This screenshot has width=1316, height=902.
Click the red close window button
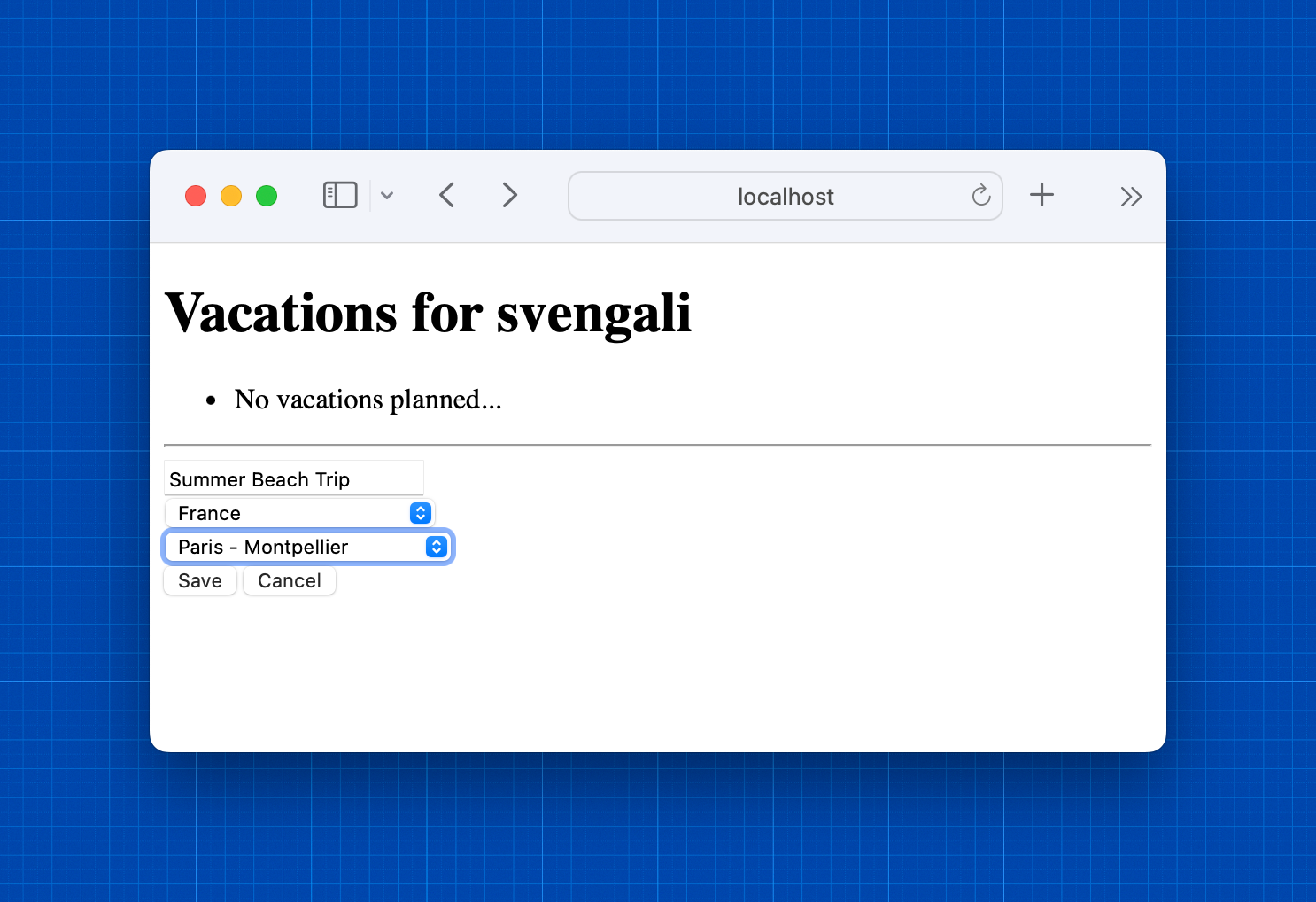[x=196, y=196]
